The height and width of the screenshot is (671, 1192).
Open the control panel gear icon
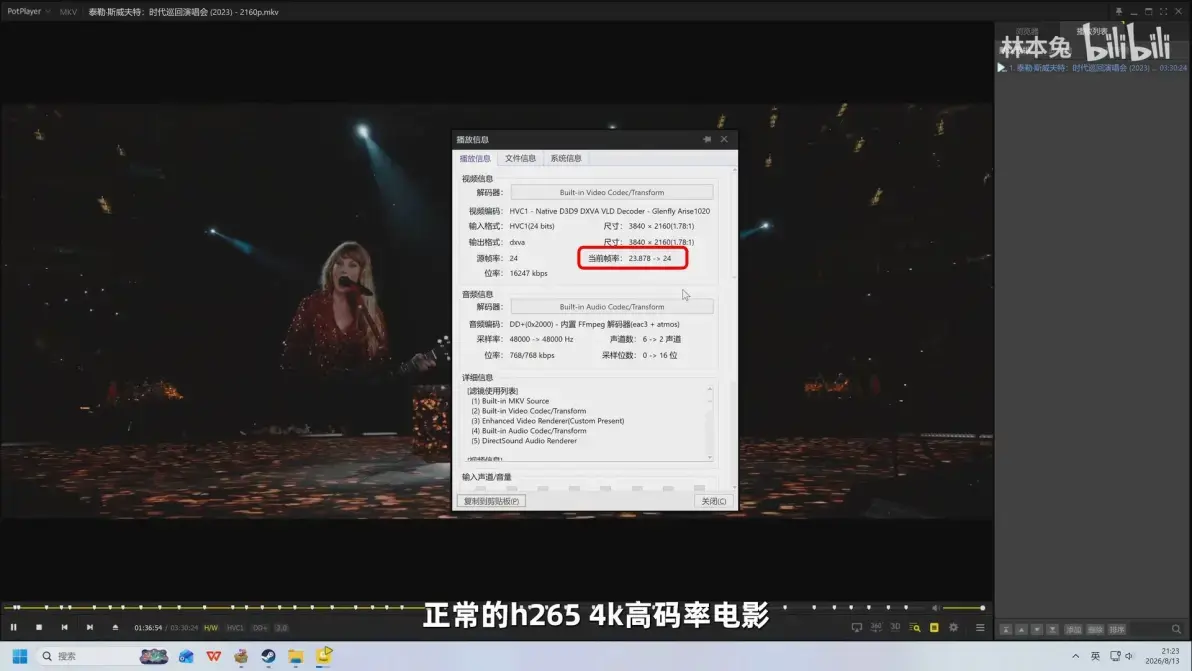pyautogui.click(x=954, y=628)
